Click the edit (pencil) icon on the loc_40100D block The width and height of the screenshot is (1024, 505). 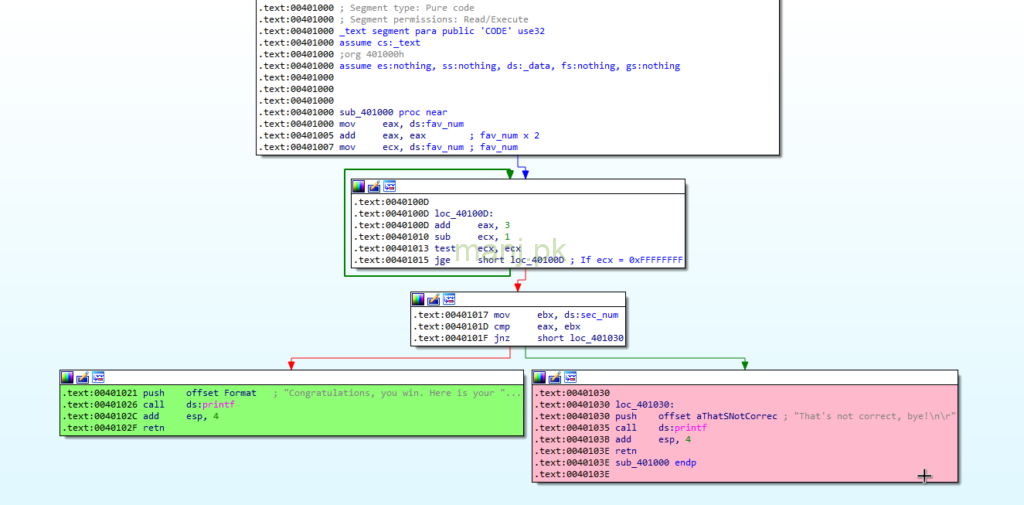(374, 186)
